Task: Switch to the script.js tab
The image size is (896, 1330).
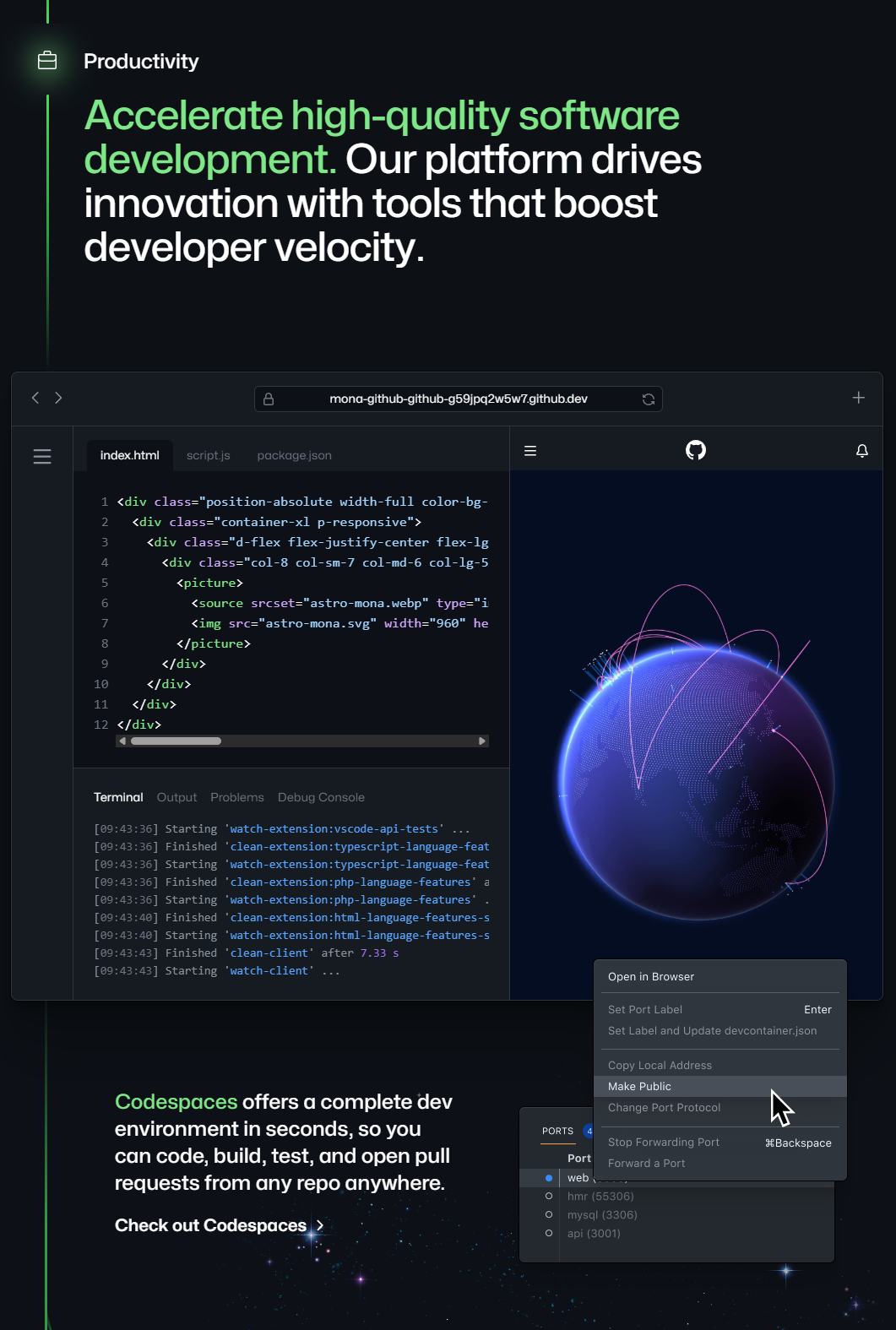Action: point(208,455)
